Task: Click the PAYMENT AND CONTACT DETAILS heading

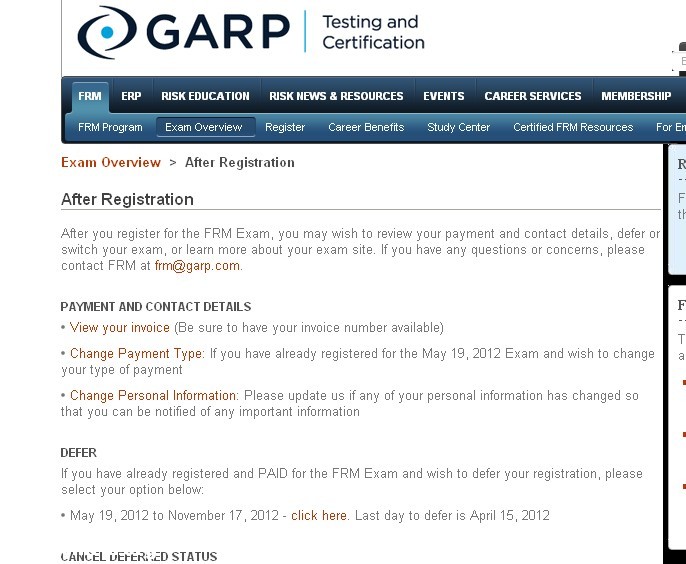Action: [x=156, y=307]
